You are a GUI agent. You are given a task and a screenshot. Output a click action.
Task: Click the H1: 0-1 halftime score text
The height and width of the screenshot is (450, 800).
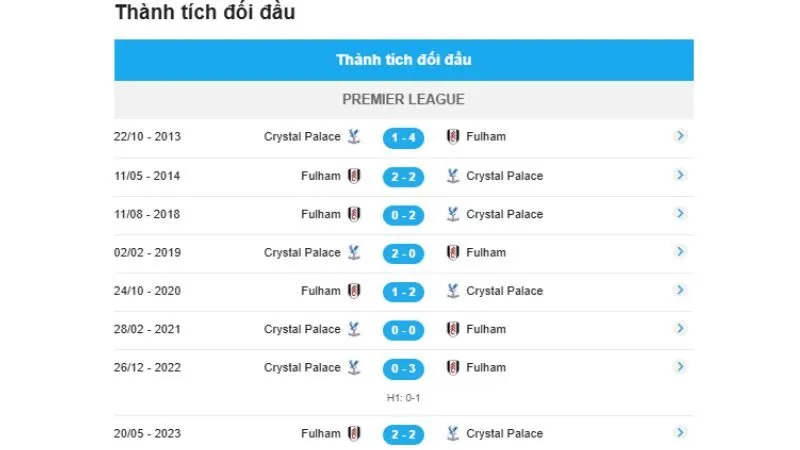(404, 398)
